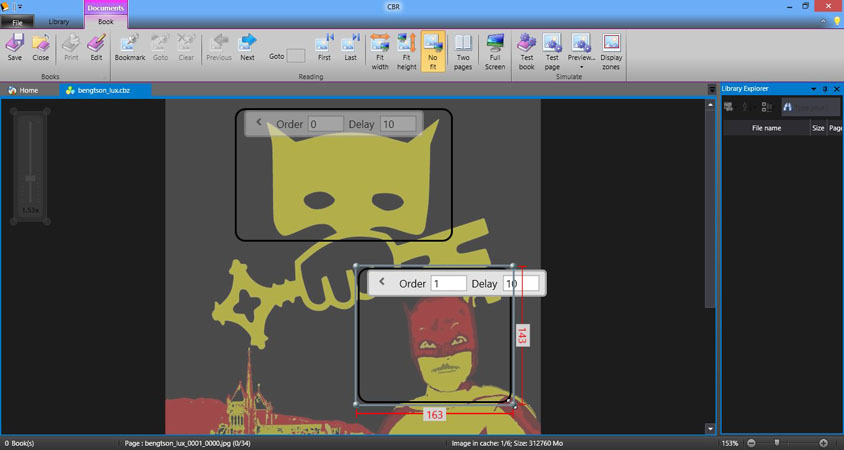Open the File menu

[17, 23]
